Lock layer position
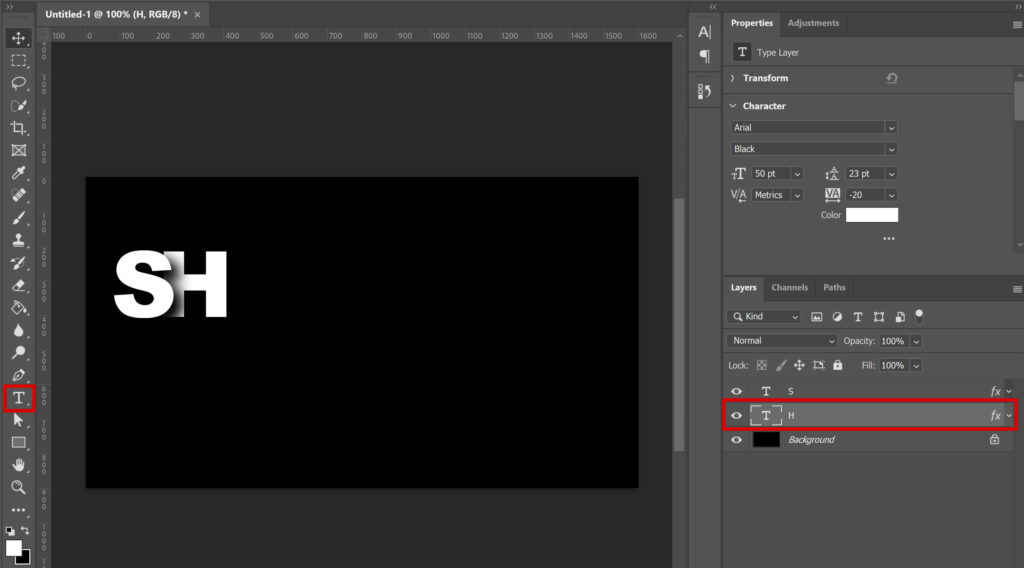 coord(799,366)
